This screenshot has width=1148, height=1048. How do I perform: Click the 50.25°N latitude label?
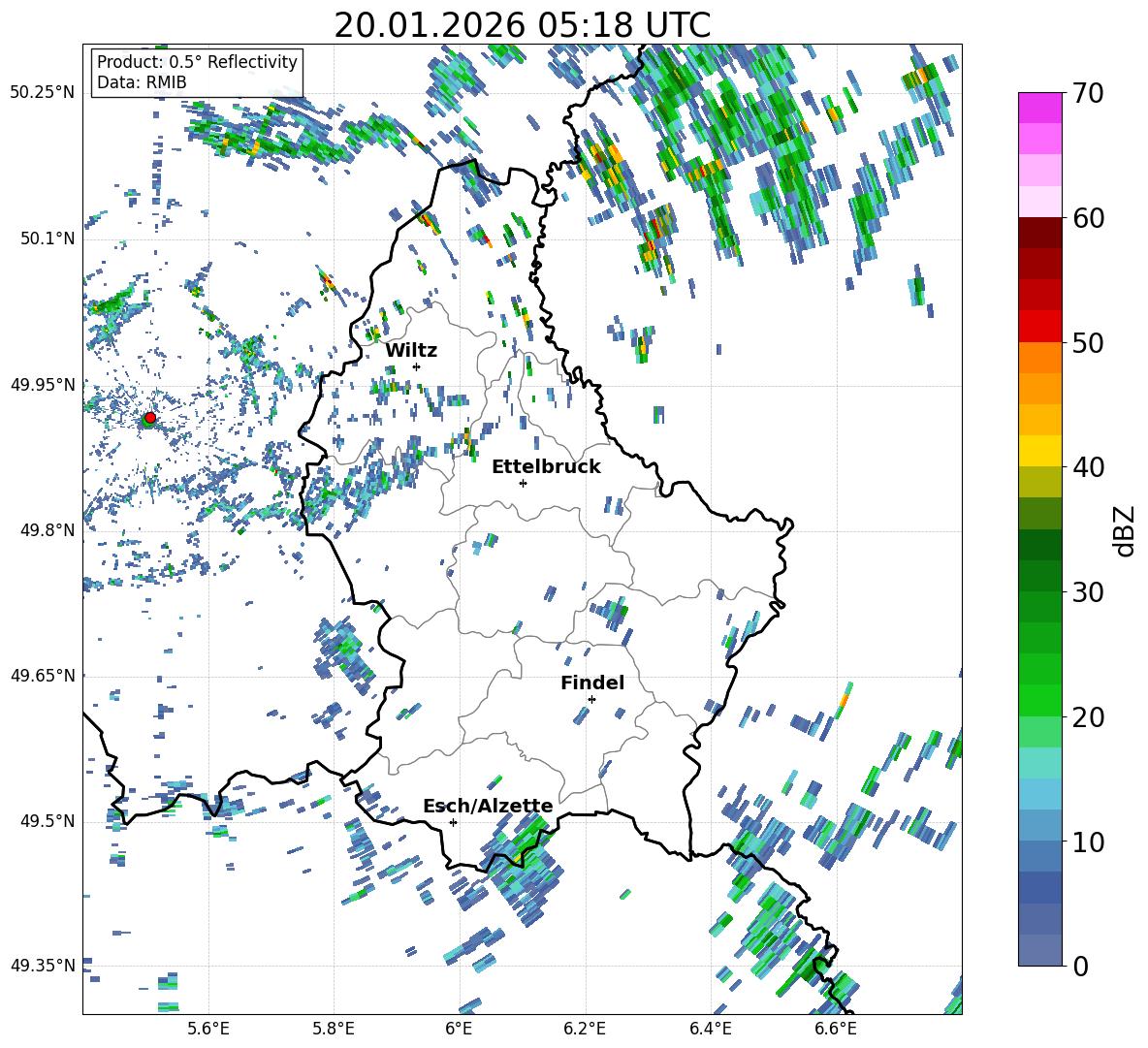(43, 92)
